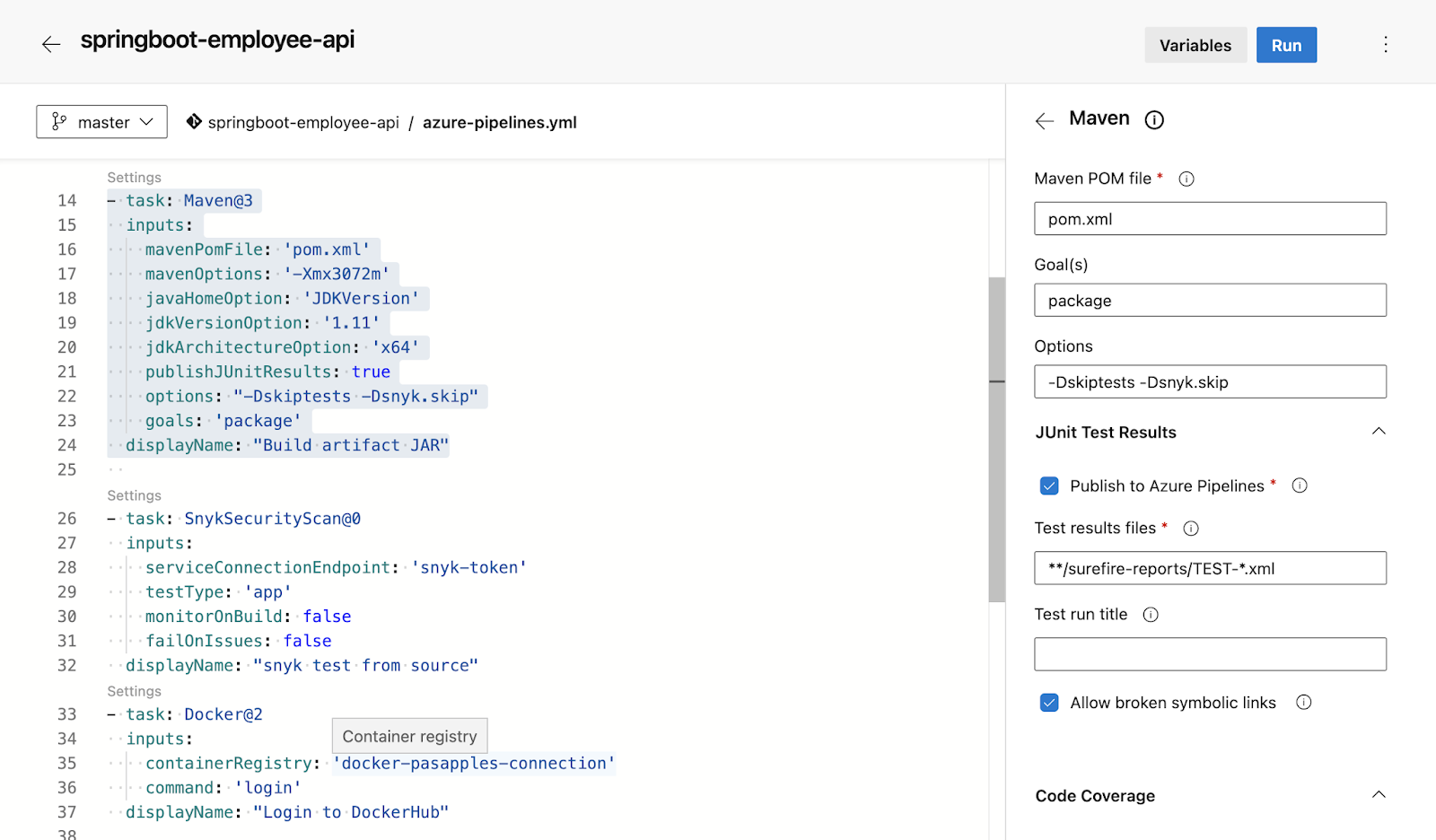Image resolution: width=1436 pixels, height=840 pixels.
Task: Show info for Allow broken symbolic links
Action: click(x=1304, y=703)
